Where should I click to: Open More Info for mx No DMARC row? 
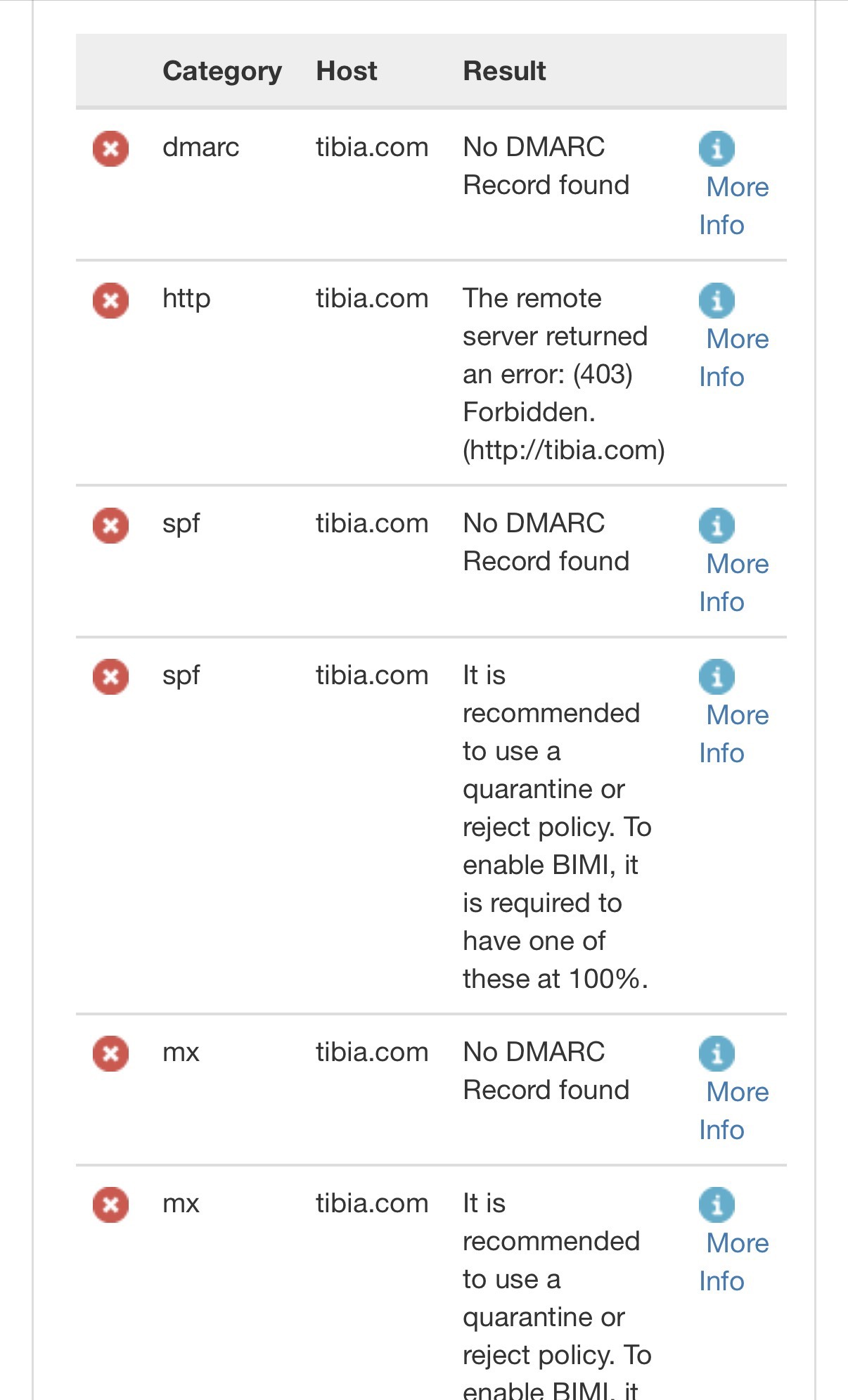point(734,1111)
